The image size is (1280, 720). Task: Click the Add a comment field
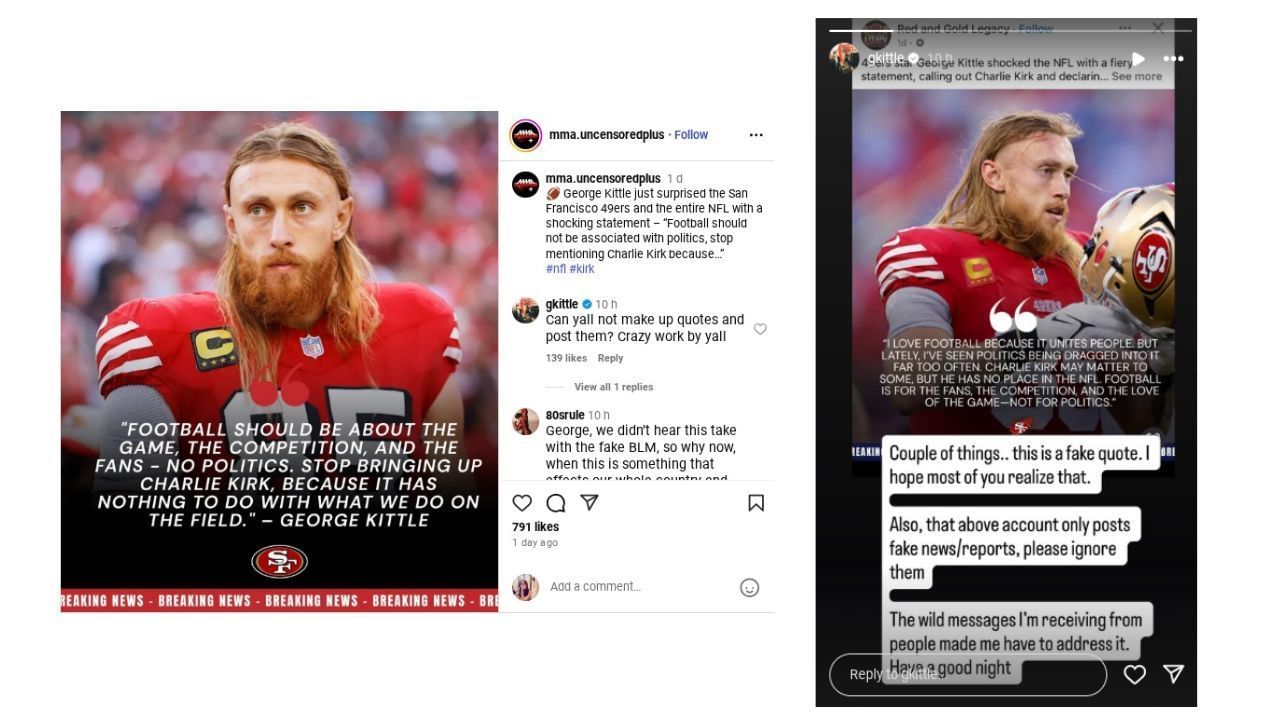coord(640,587)
